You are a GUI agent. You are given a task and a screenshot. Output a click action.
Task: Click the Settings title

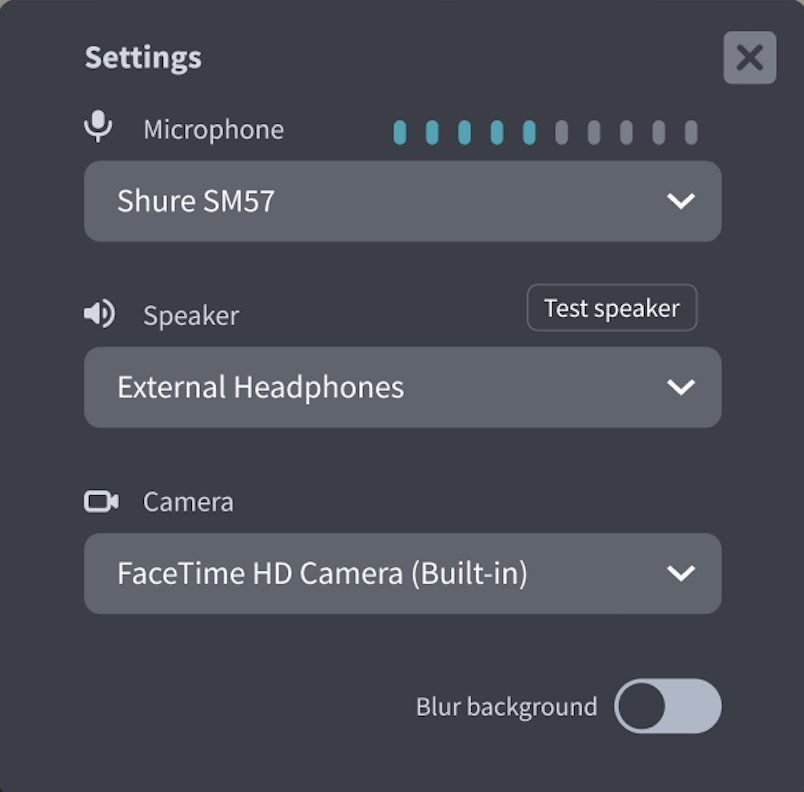[x=143, y=57]
